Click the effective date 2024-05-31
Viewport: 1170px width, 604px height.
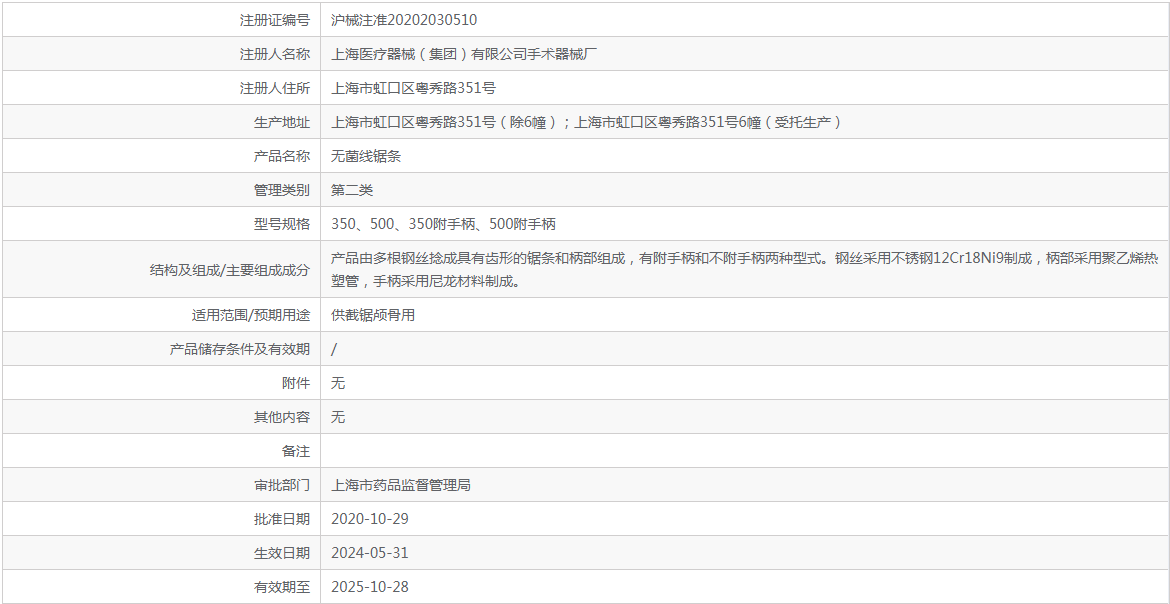pyautogui.click(x=370, y=553)
